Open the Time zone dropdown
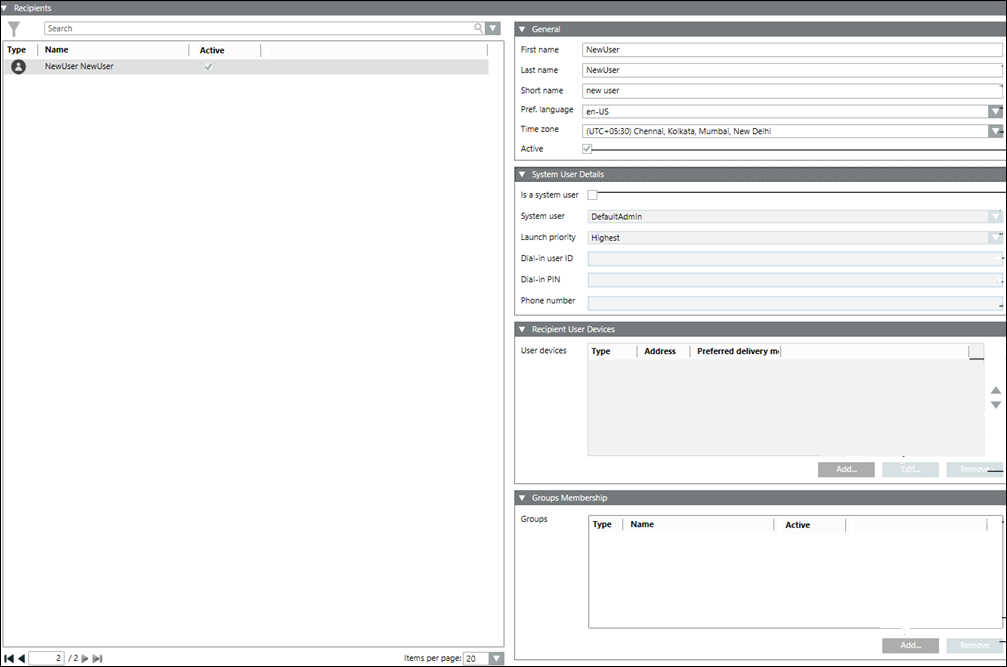Image resolution: width=1007 pixels, height=667 pixels. coord(995,131)
